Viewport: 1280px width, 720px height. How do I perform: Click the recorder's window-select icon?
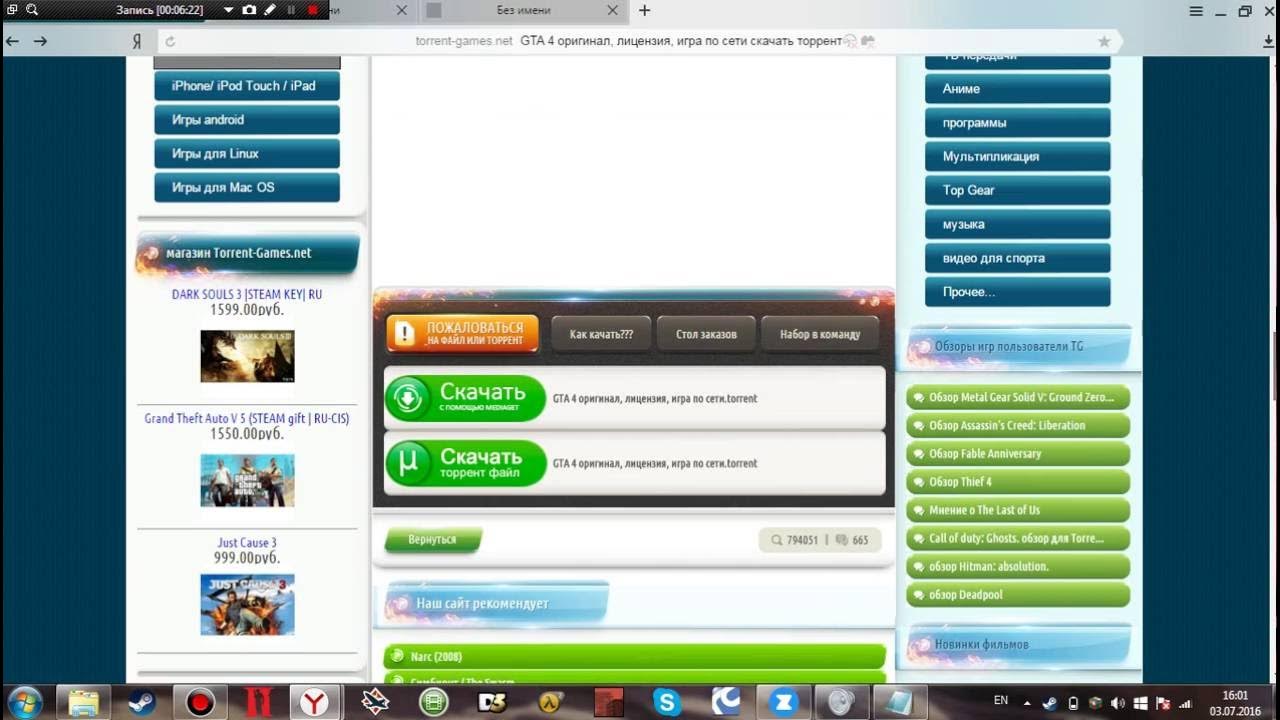(12, 10)
